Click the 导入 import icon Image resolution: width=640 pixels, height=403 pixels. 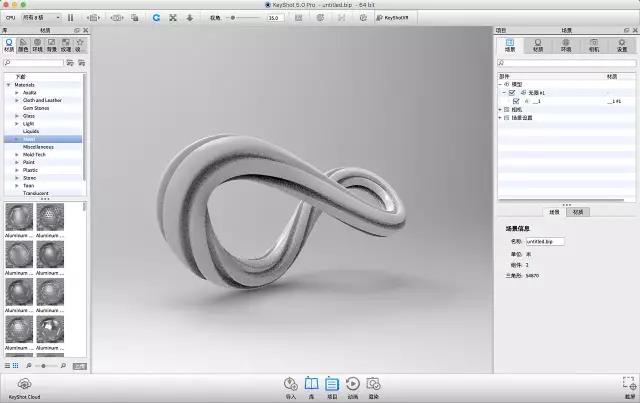(x=291, y=388)
